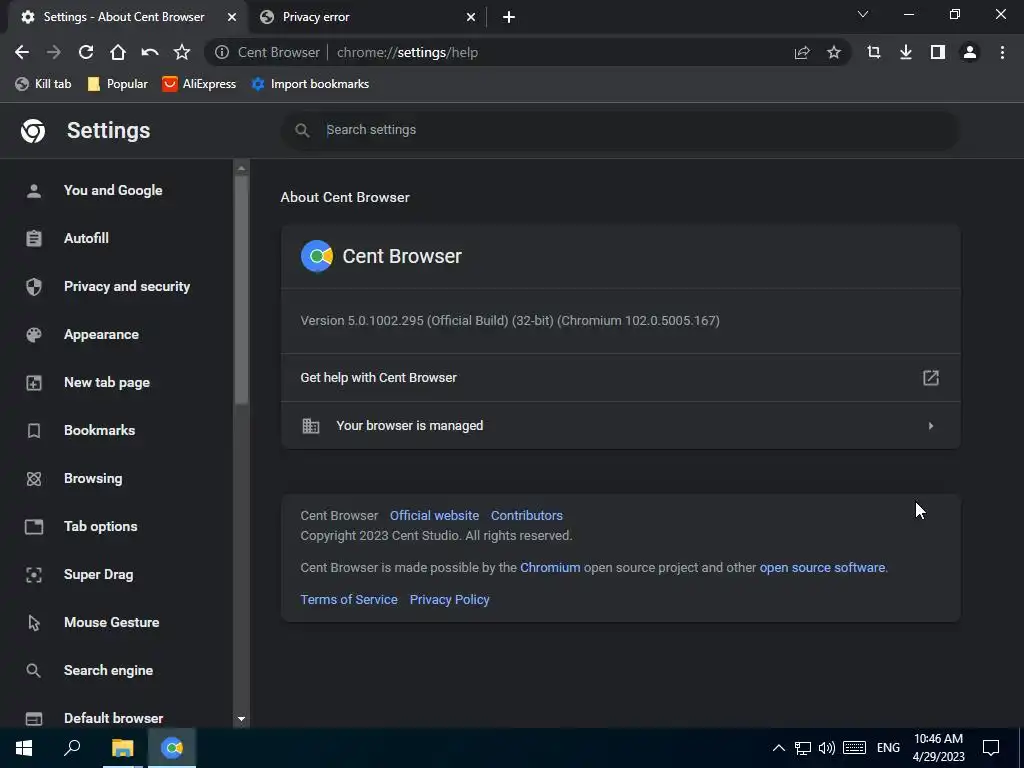Open the AliExpress bookmark
The image size is (1024, 768).
tap(199, 84)
